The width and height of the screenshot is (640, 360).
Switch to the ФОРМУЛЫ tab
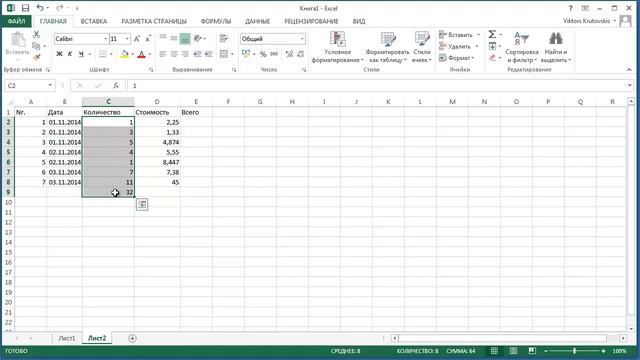click(216, 21)
